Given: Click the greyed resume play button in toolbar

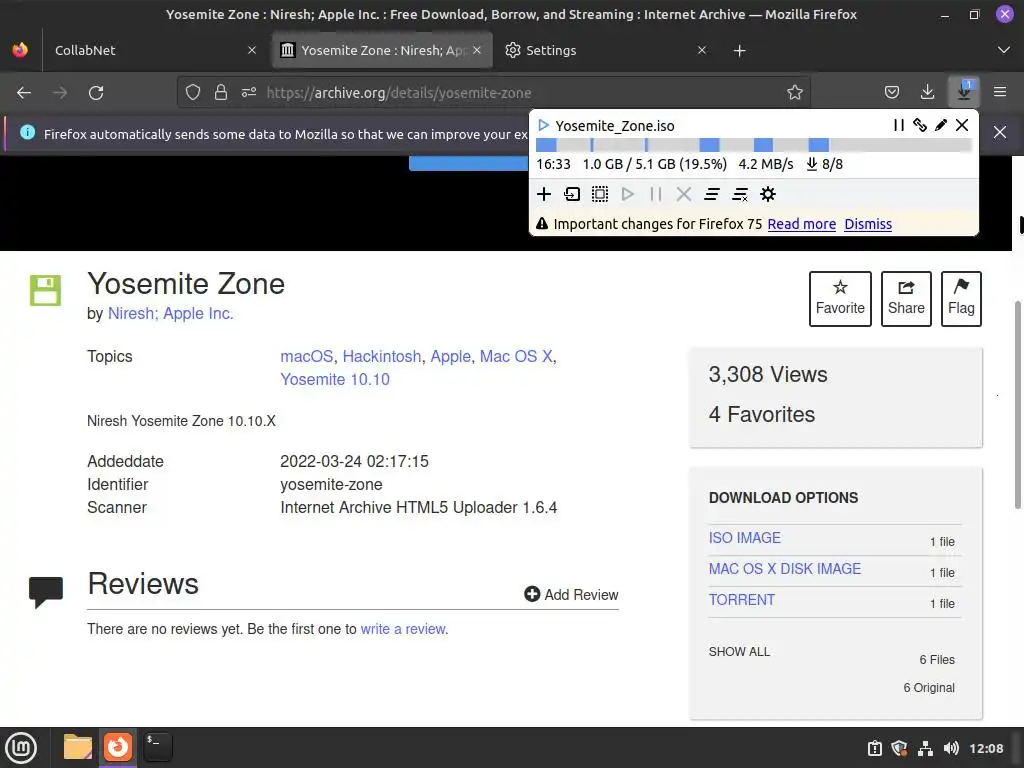Looking at the screenshot, I should (628, 194).
